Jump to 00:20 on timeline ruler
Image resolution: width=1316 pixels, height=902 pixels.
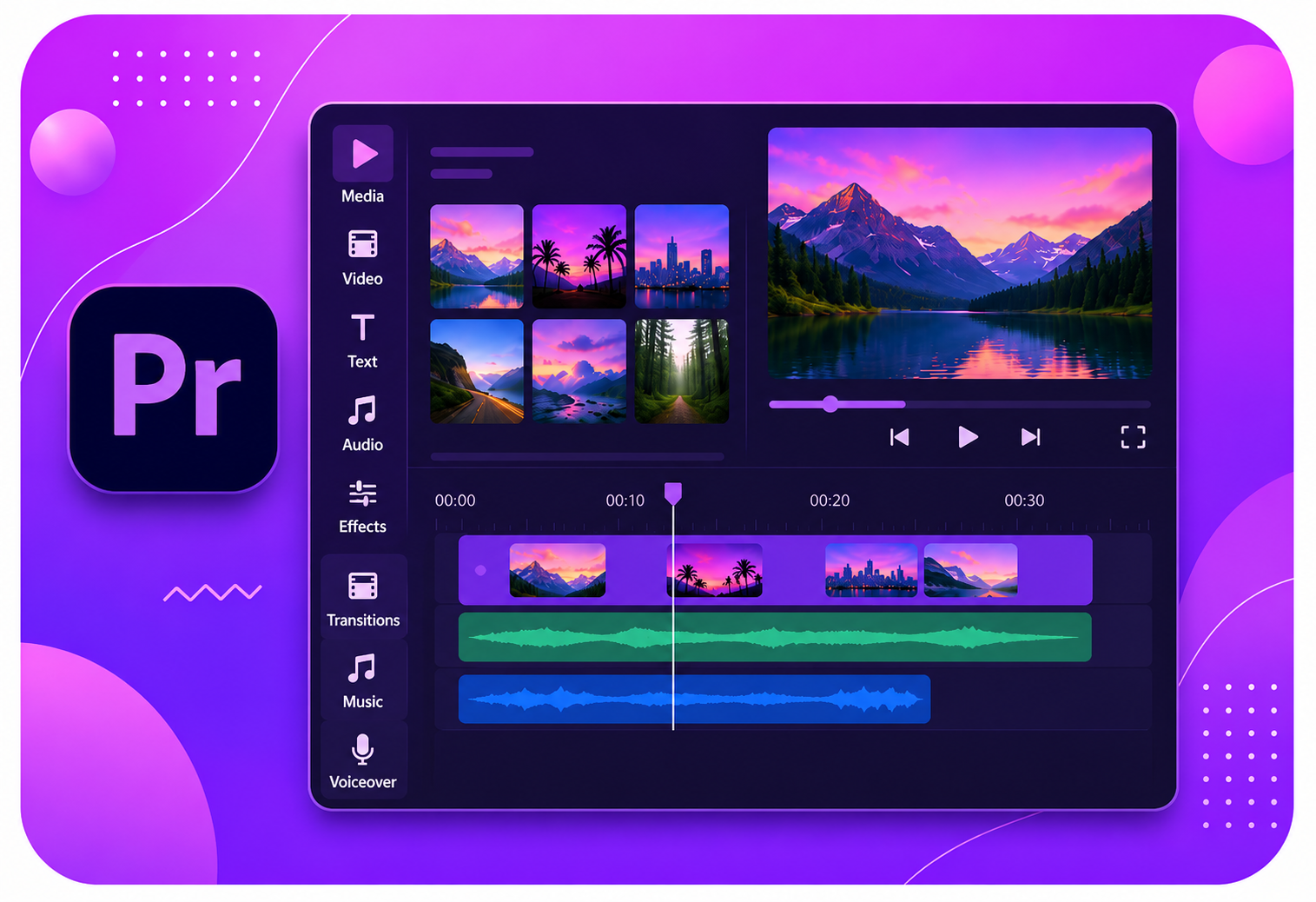830,501
